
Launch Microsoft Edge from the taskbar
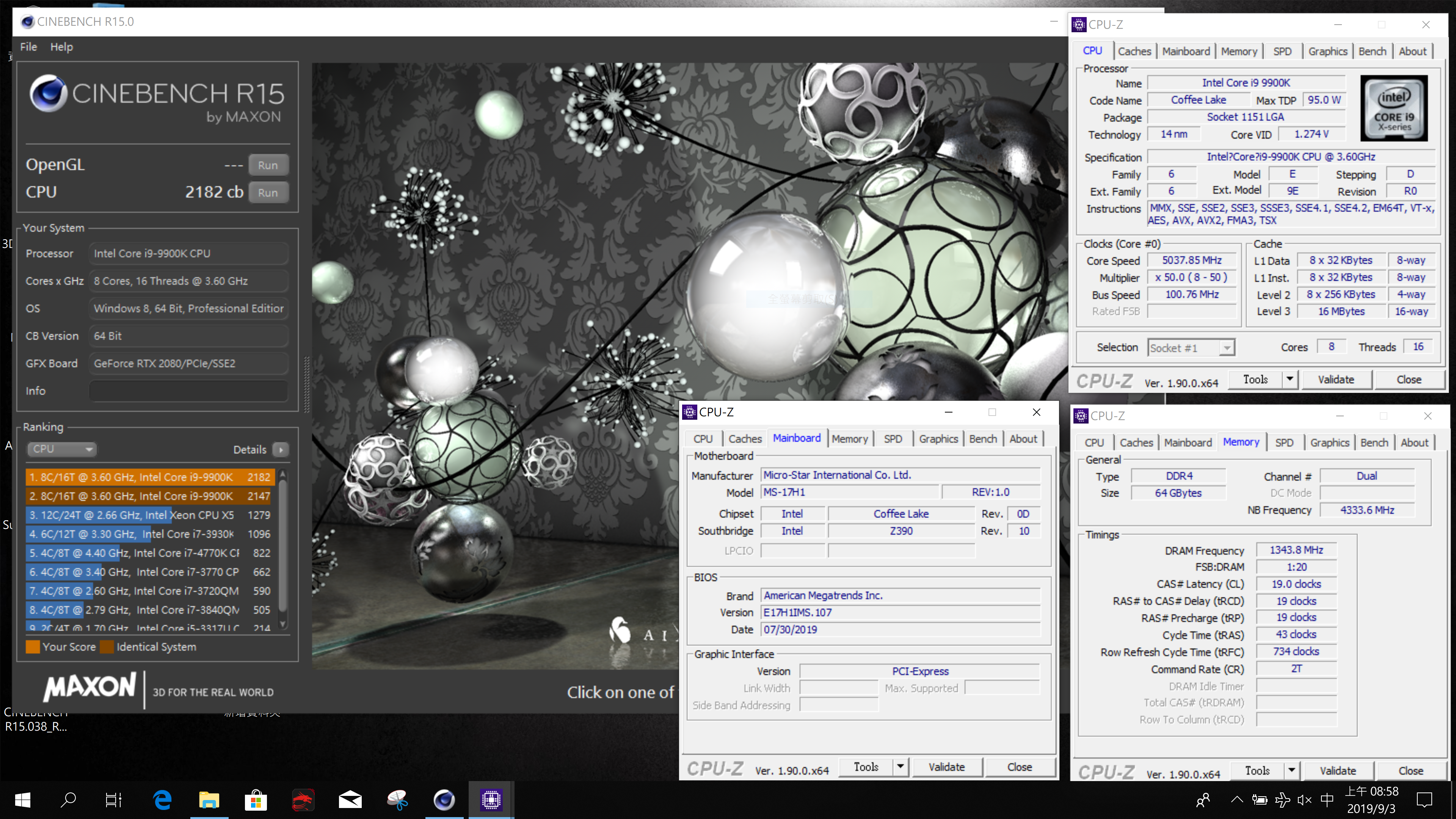click(162, 800)
